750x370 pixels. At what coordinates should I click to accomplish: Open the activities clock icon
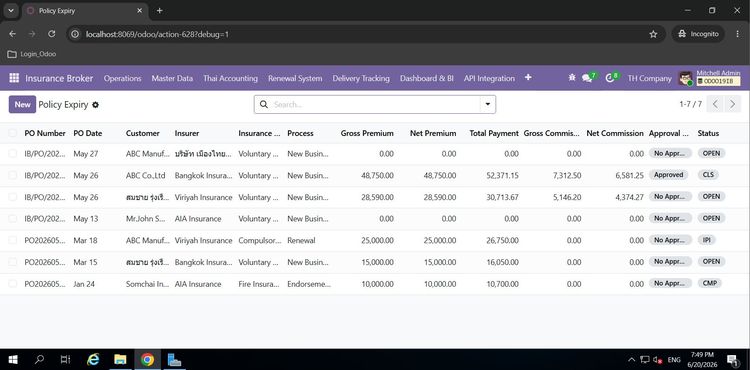pos(610,78)
